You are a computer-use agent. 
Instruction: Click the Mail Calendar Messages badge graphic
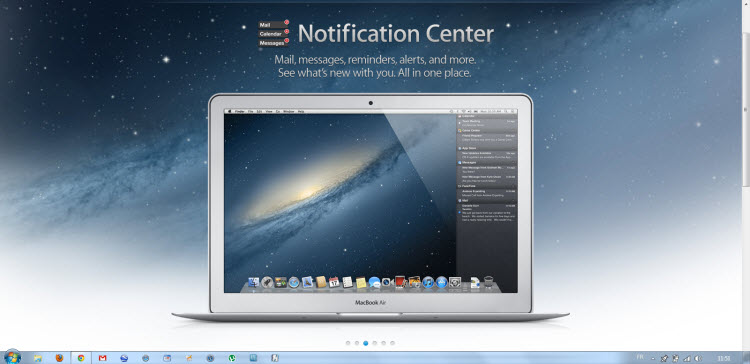coord(274,33)
